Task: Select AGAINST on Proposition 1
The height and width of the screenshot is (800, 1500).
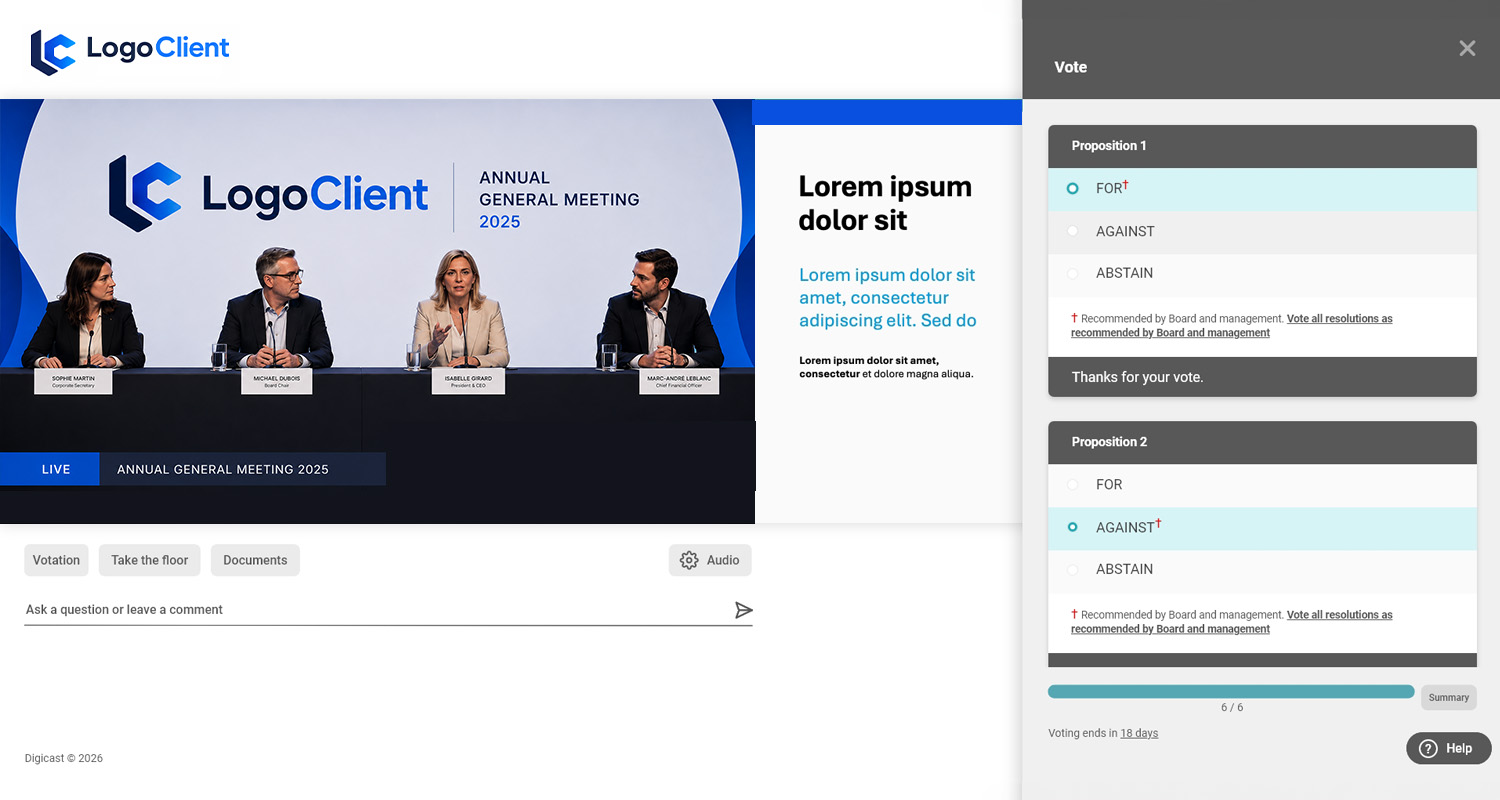Action: pos(1262,232)
